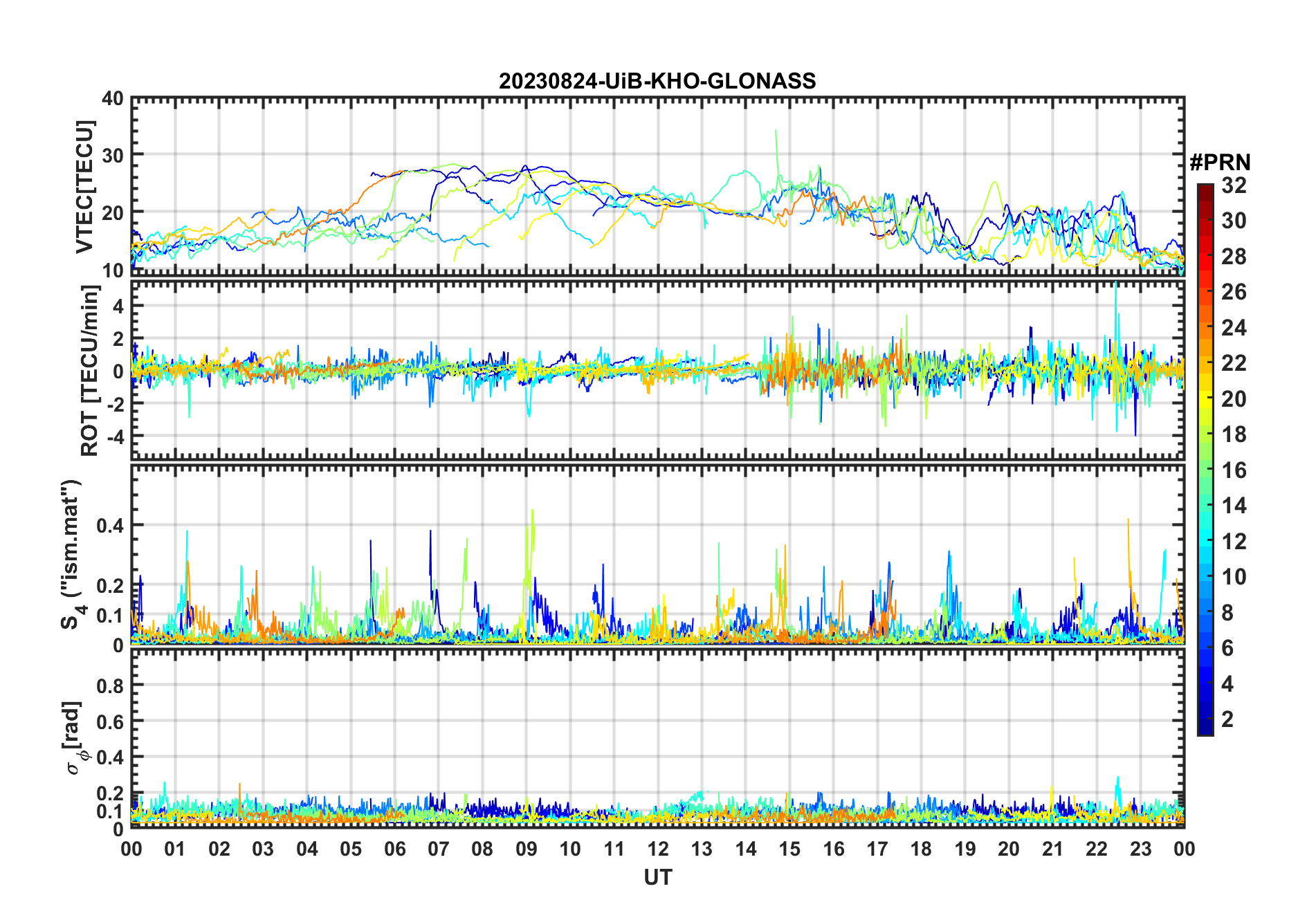Viewport: 1316px width, 920px height.
Task: Click the 12 hour tick on the UT axis
Action: pos(657,849)
